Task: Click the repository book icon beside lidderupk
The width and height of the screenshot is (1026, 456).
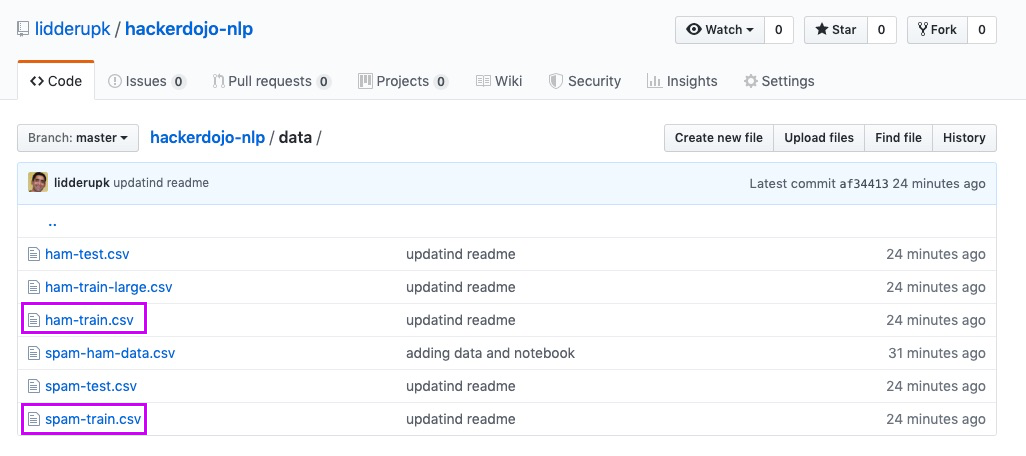Action: tap(24, 29)
